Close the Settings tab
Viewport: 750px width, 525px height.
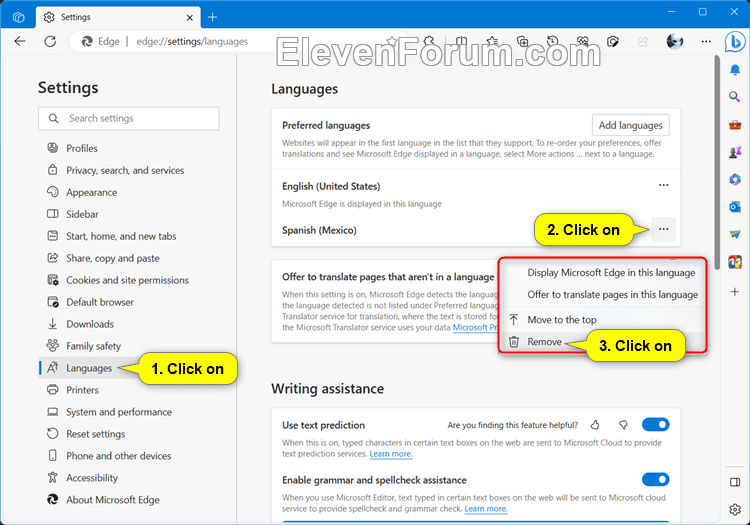point(190,18)
